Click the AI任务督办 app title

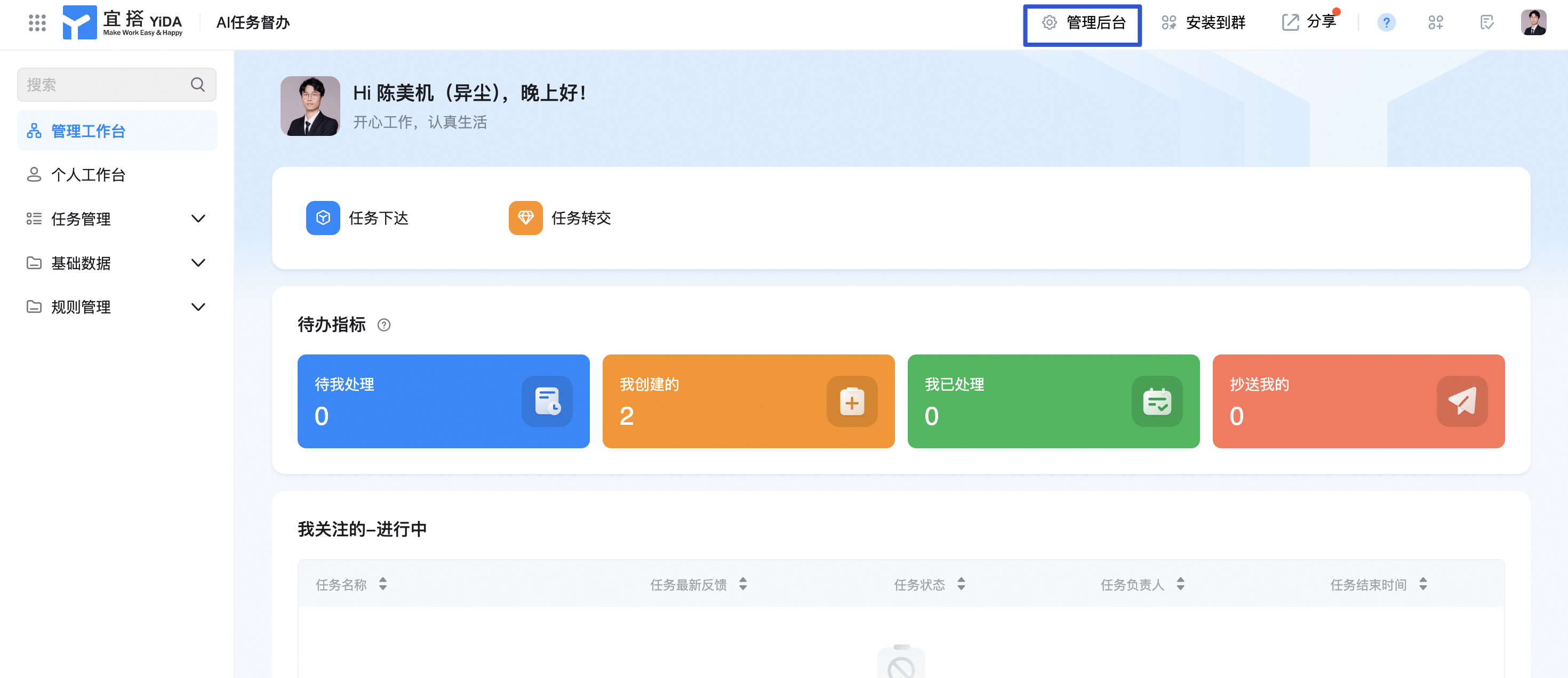(x=253, y=22)
